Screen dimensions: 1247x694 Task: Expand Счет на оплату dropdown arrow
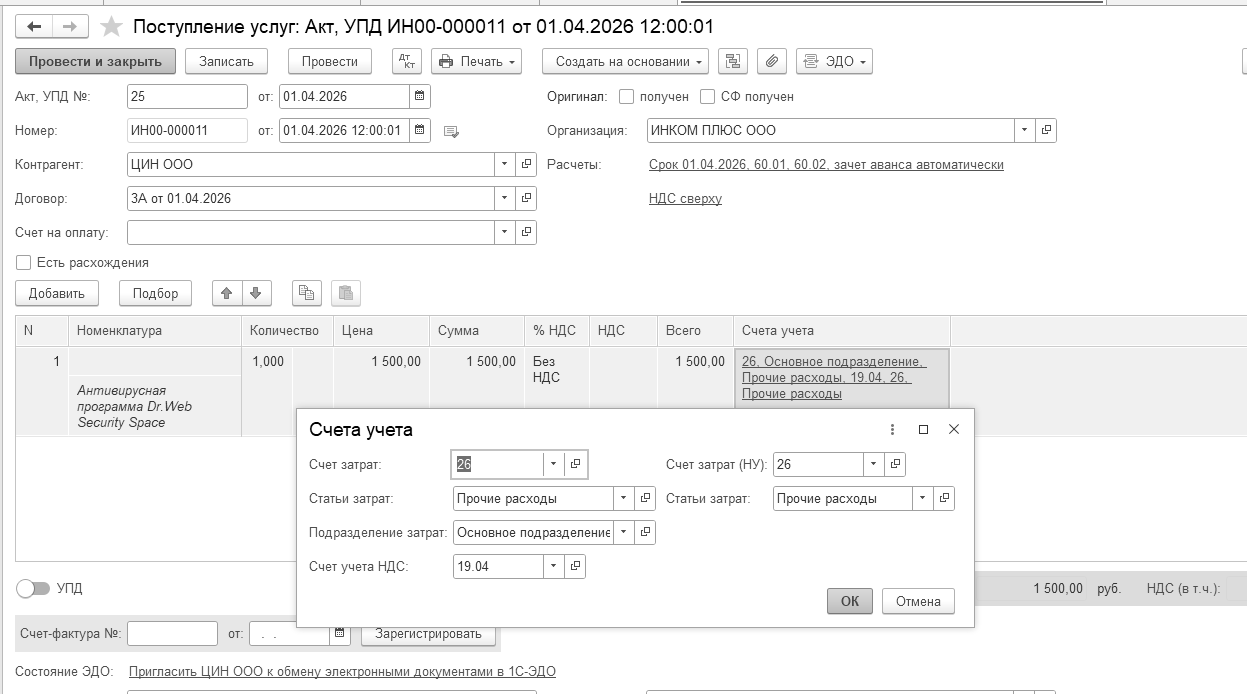pyautogui.click(x=505, y=232)
